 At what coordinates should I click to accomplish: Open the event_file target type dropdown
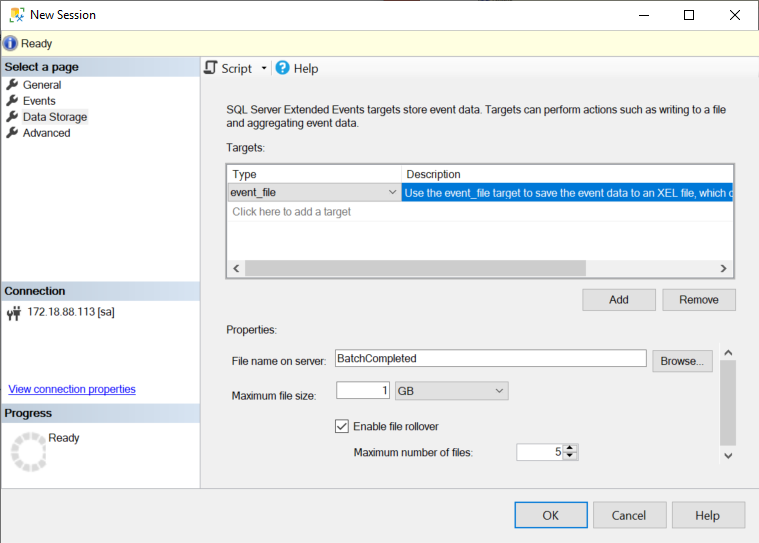coord(392,192)
